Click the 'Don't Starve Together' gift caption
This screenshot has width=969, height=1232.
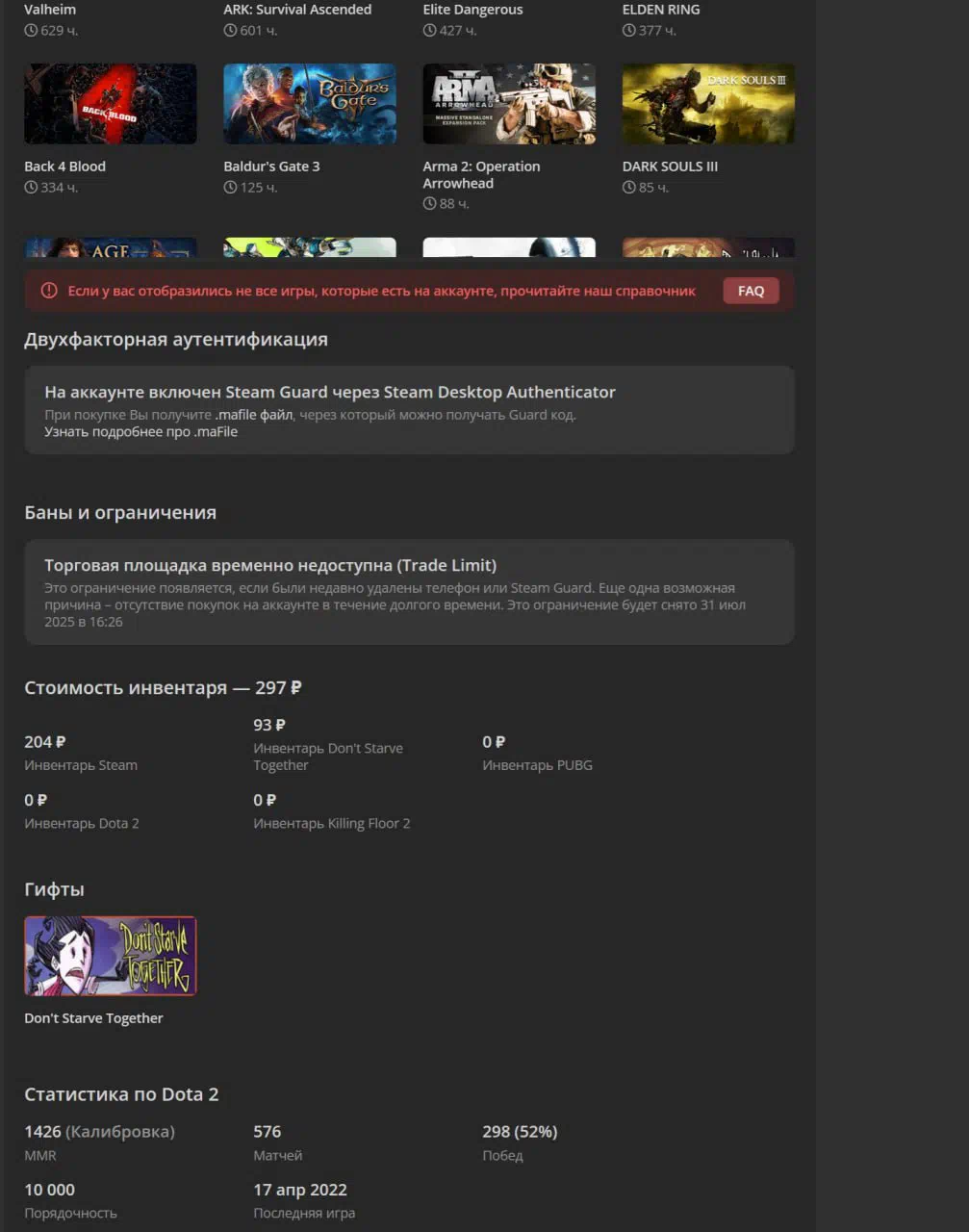[93, 1018]
